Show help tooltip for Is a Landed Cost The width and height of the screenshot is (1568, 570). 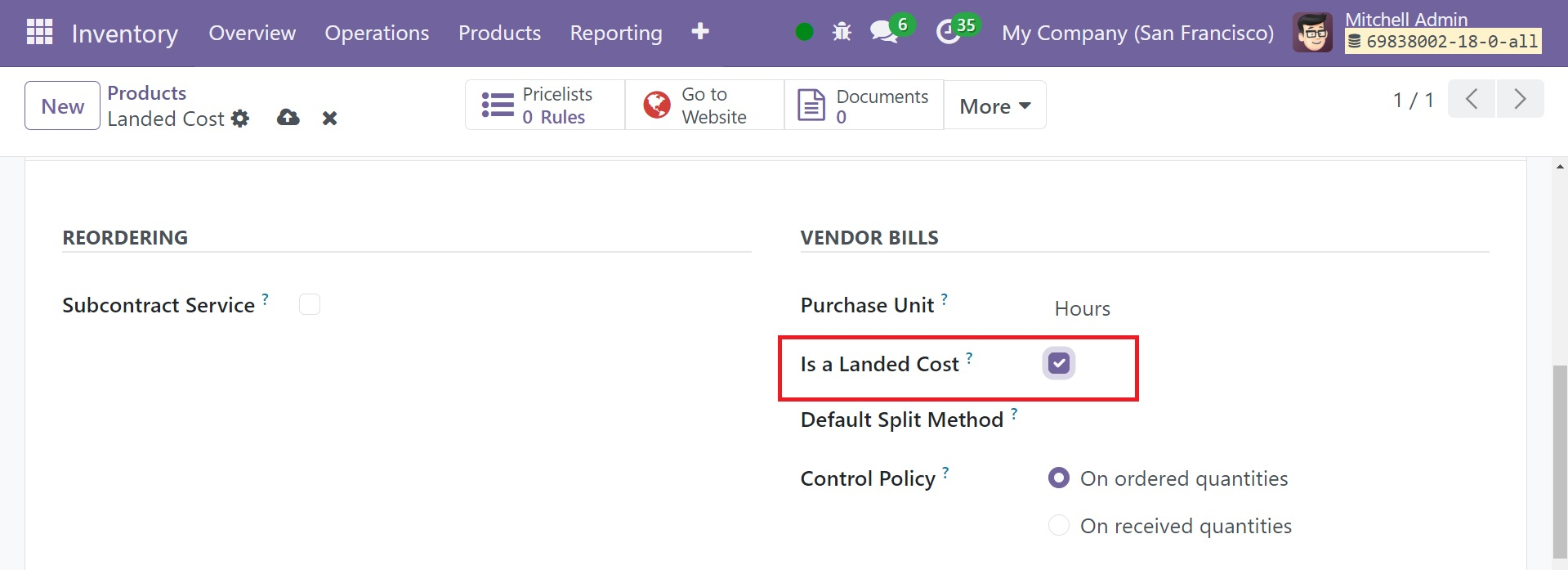pos(969,358)
